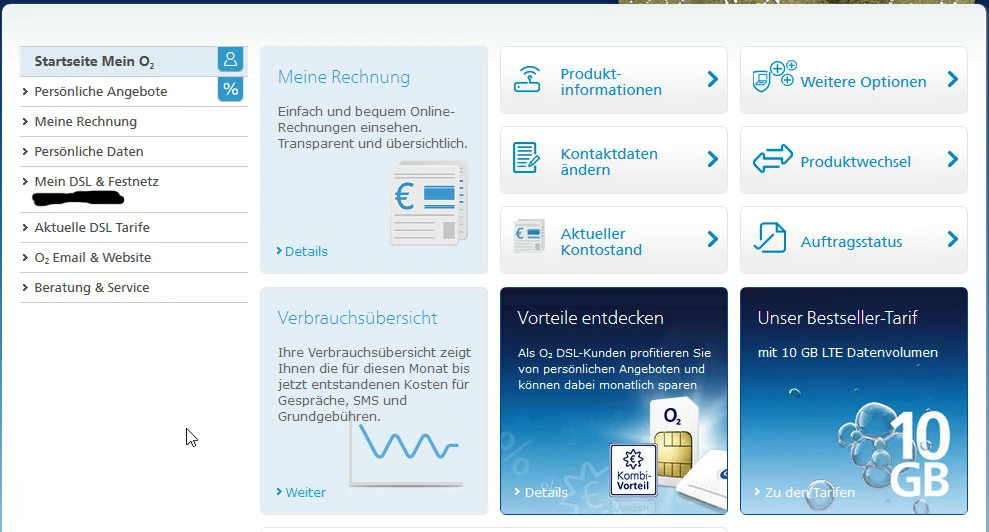
Task: Click the Kombi-Vorteil badge in Vorteile entdecken
Action: coord(633,470)
